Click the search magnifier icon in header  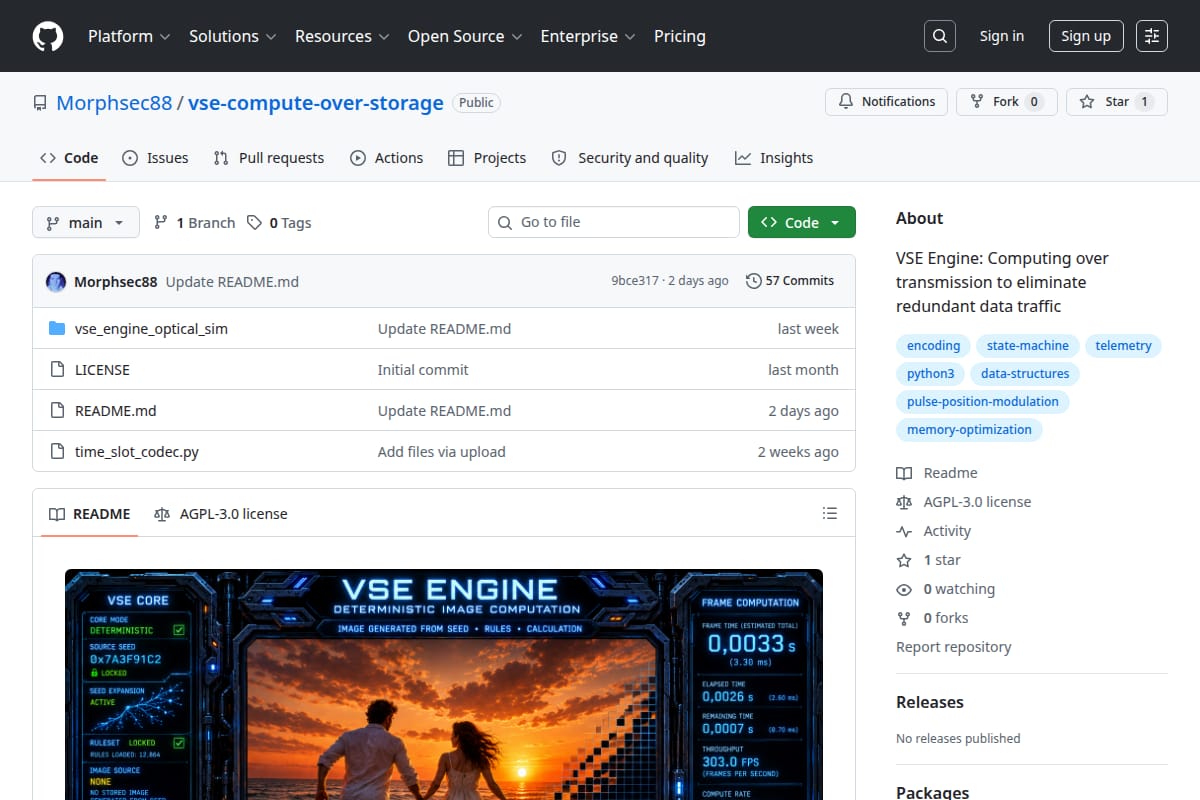coord(939,36)
